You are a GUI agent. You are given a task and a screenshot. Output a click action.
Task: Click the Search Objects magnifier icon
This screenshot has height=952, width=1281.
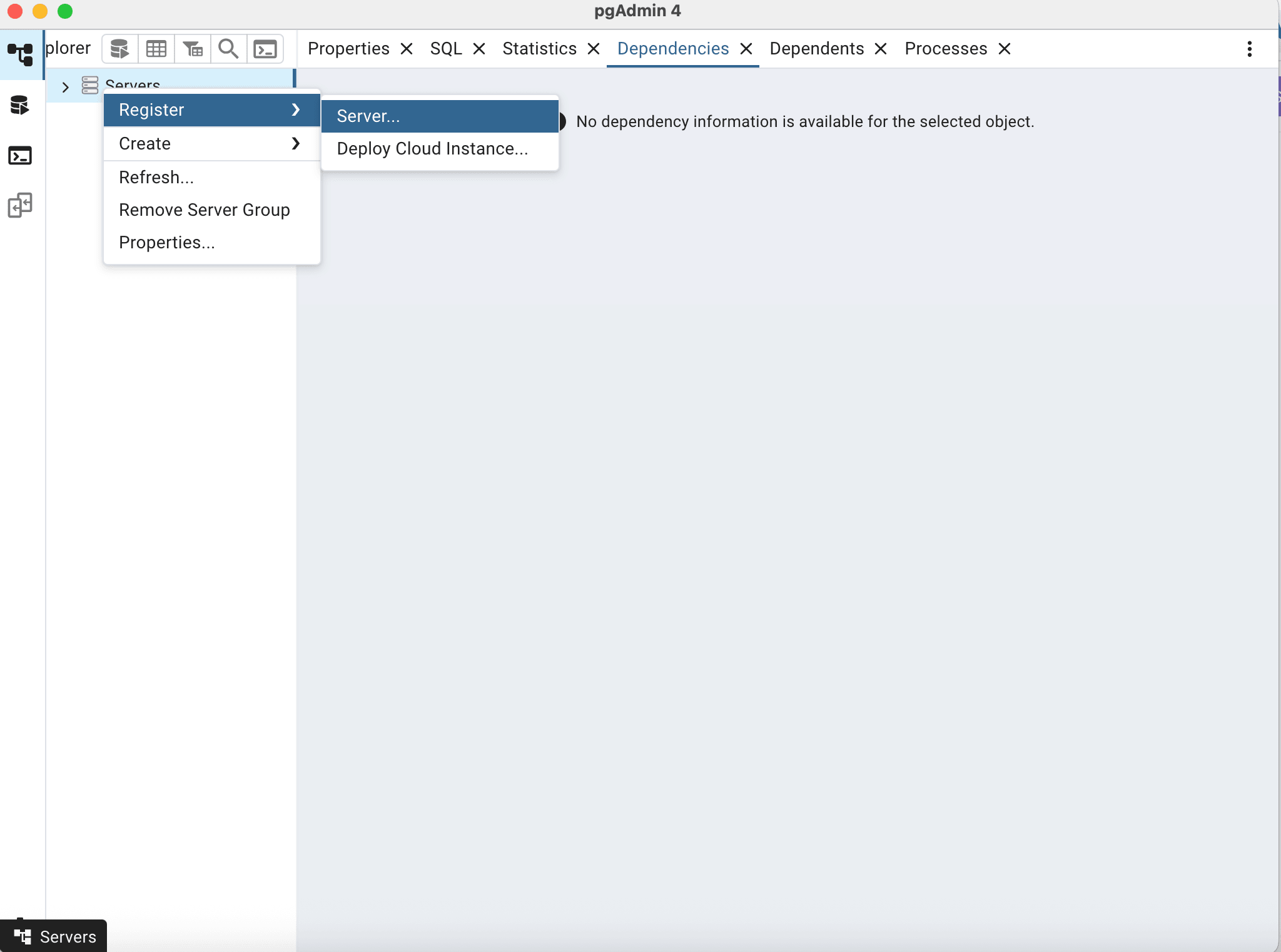pyautogui.click(x=228, y=49)
